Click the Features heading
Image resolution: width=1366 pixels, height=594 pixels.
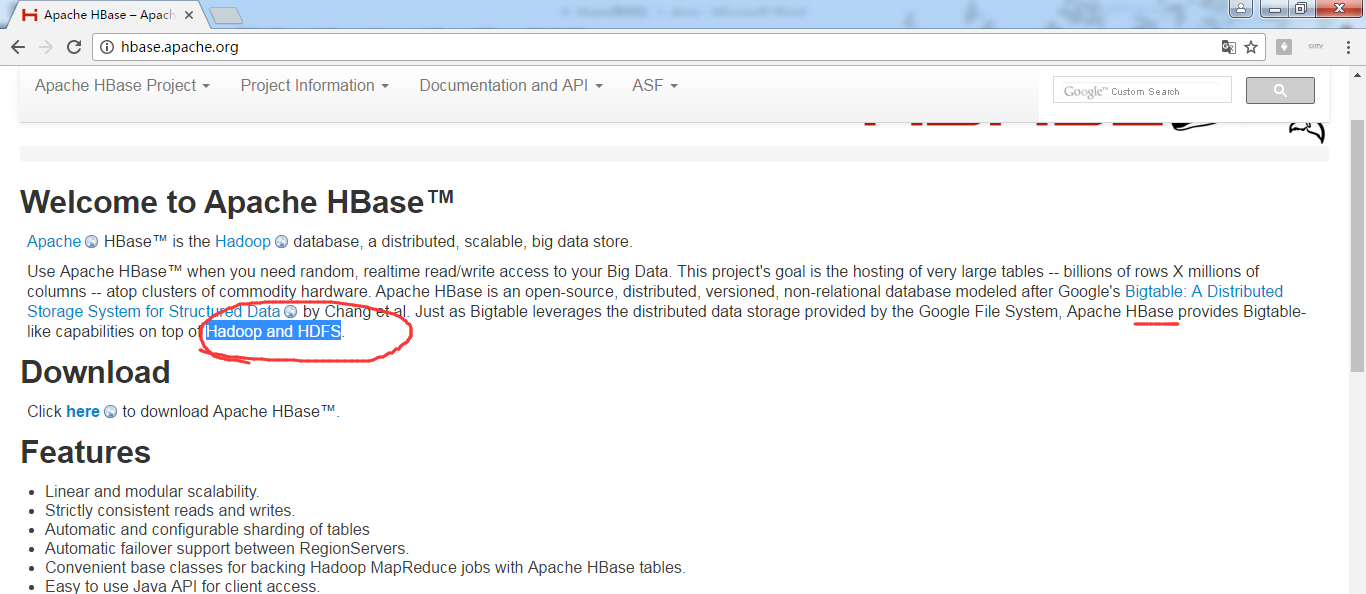(x=85, y=452)
